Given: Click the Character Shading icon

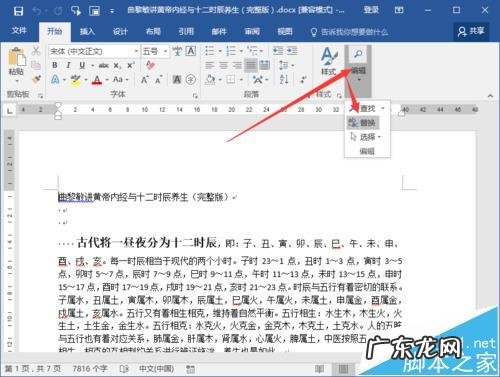Looking at the screenshot, I should (177, 79).
